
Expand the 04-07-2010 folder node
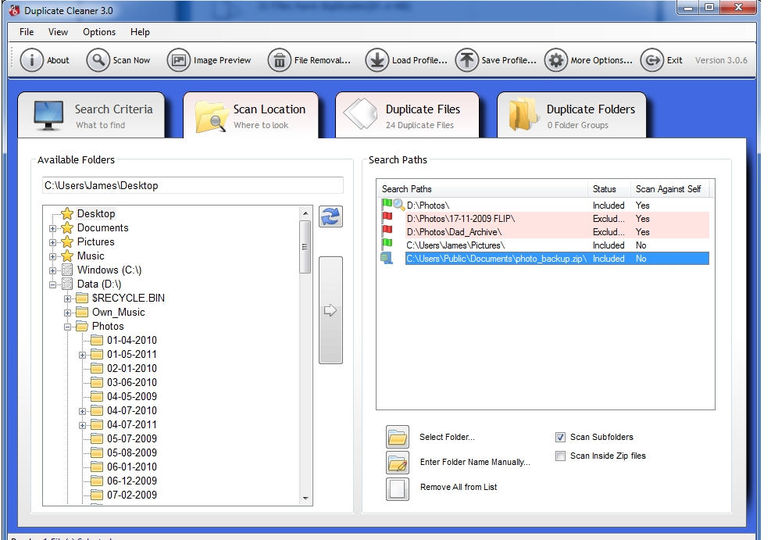[x=83, y=411]
